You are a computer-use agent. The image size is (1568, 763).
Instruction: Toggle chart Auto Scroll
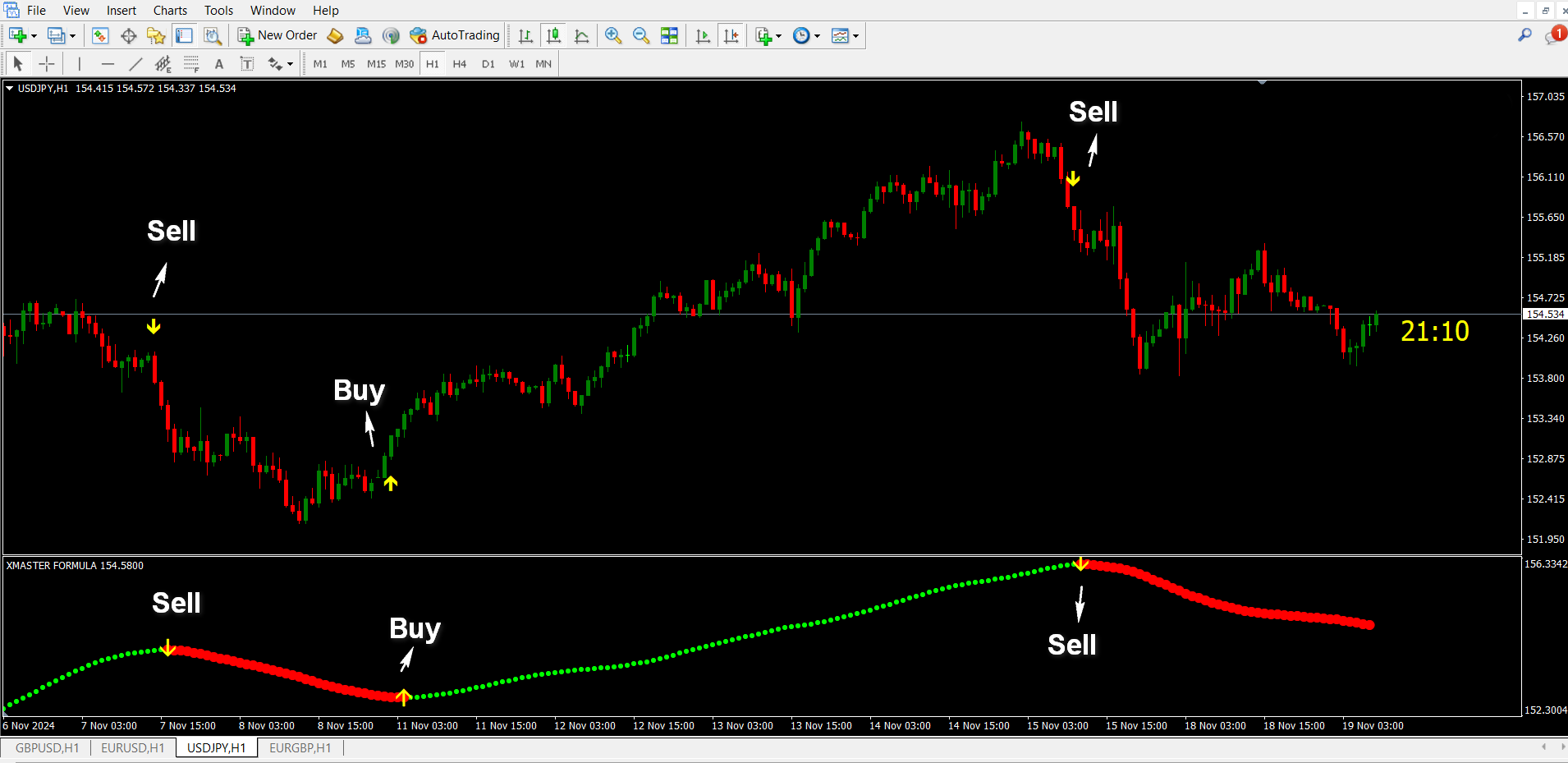coord(703,35)
